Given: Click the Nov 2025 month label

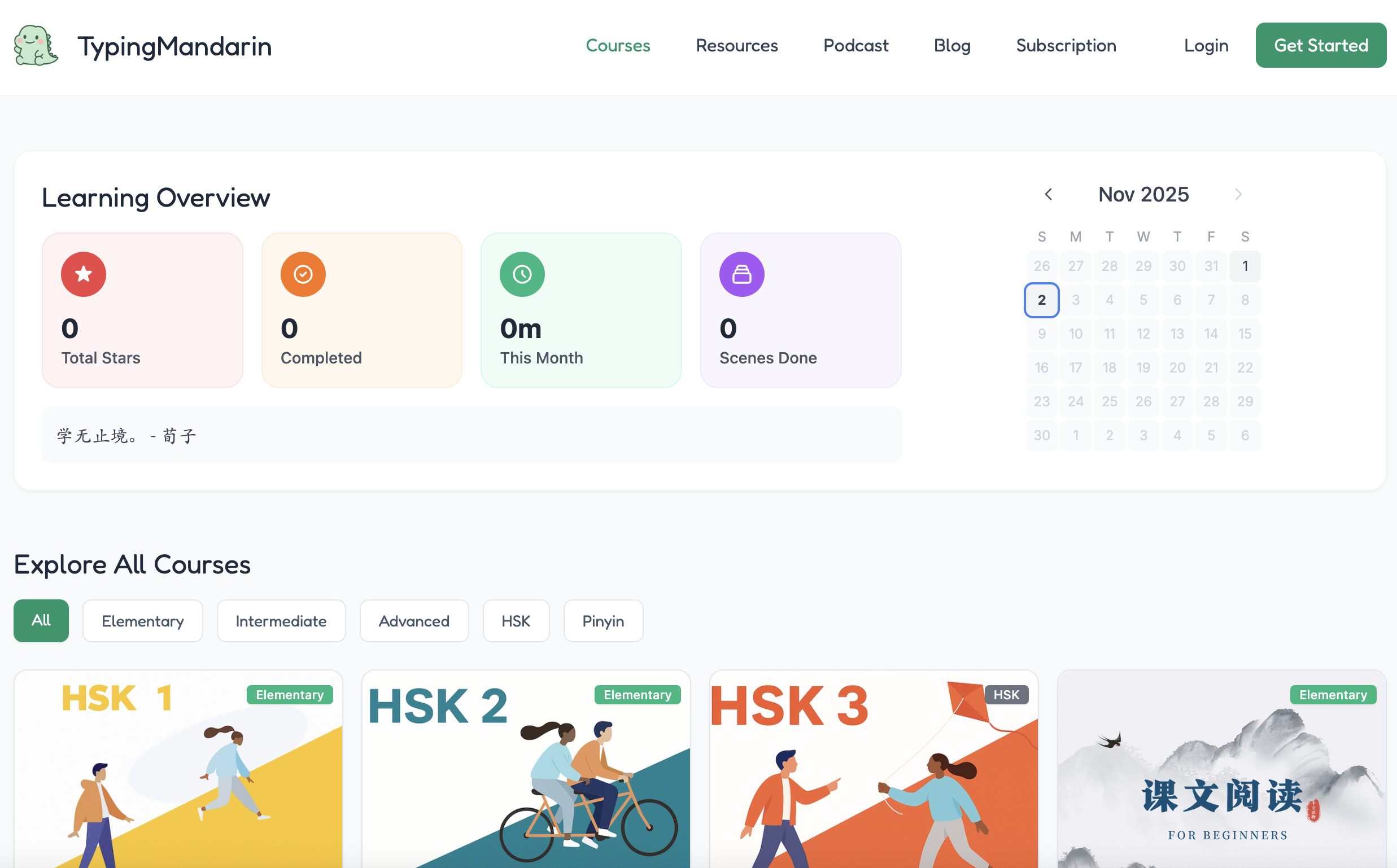Looking at the screenshot, I should point(1143,195).
